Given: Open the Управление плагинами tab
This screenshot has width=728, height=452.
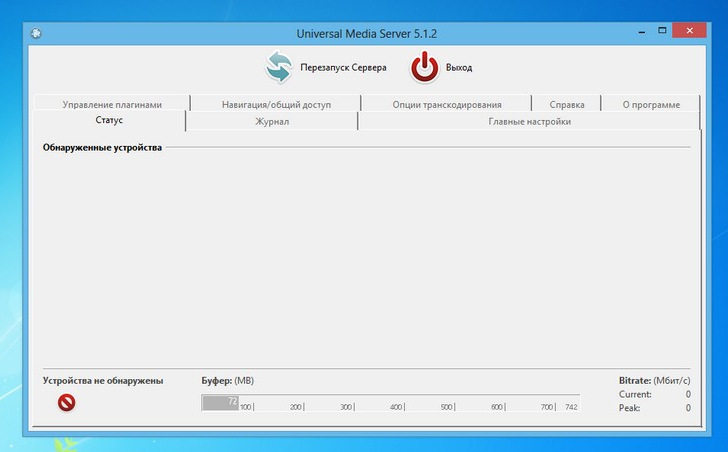Looking at the screenshot, I should tap(112, 104).
